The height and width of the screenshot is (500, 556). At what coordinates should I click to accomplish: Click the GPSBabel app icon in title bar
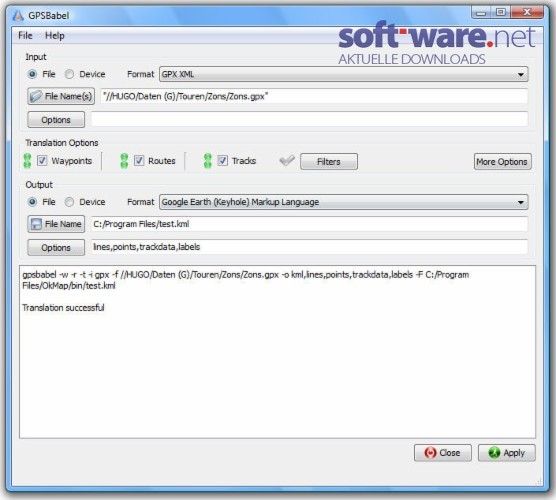[x=18, y=16]
